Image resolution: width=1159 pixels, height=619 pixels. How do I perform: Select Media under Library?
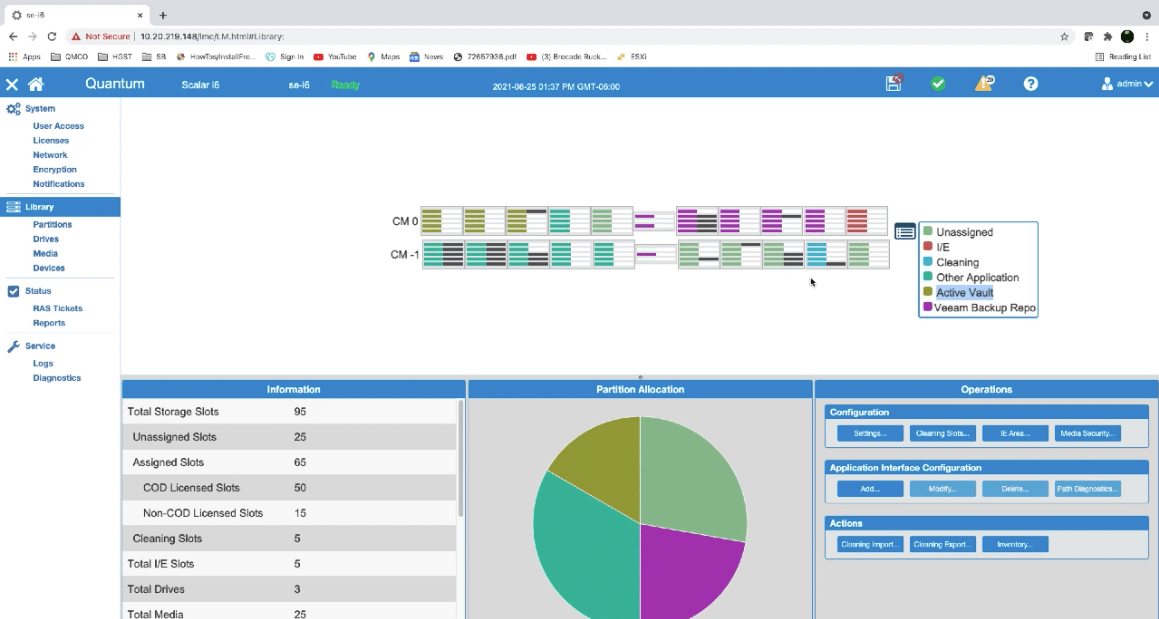[45, 254]
